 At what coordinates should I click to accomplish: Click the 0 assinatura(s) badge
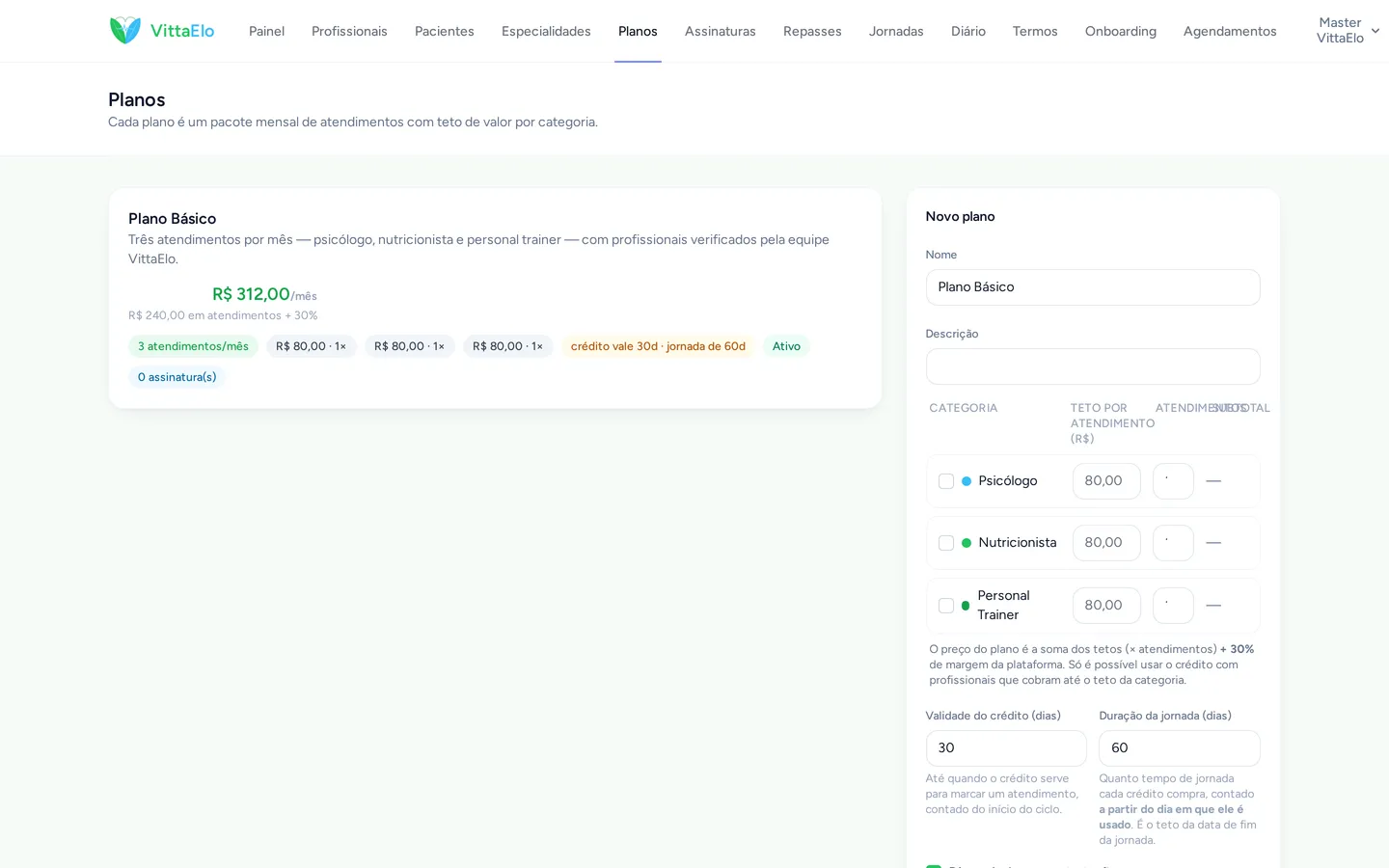(x=177, y=377)
